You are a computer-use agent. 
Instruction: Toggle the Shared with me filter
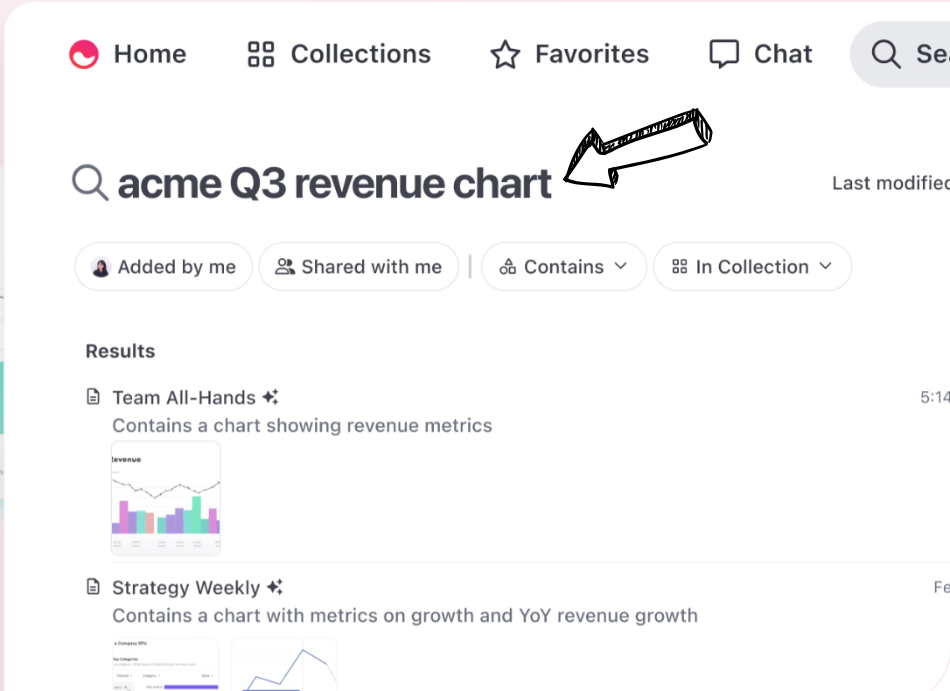(x=358, y=267)
